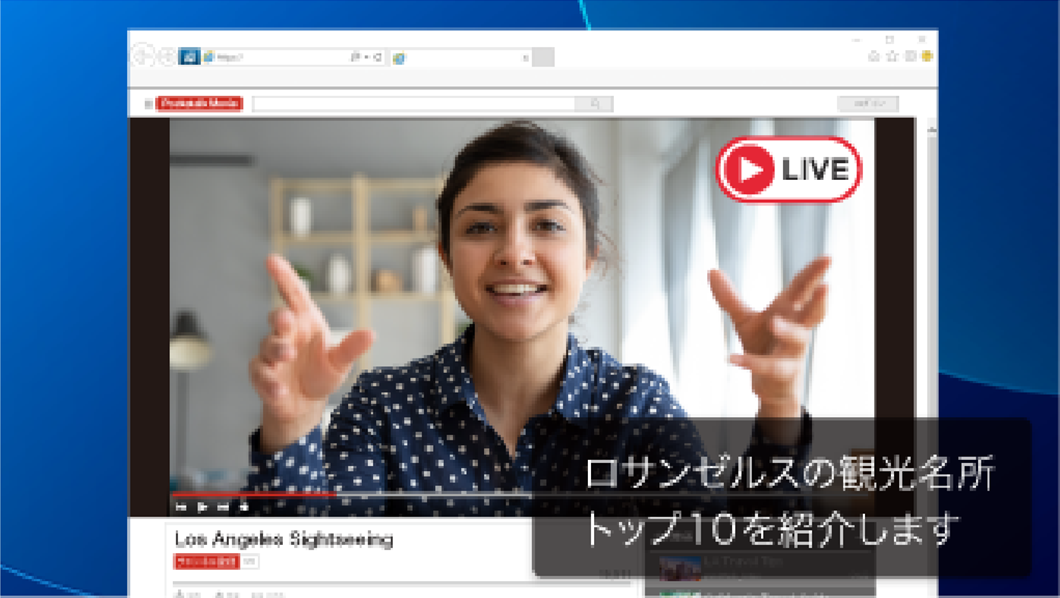Open the LA Travel Tips thumbnail

coord(679,568)
